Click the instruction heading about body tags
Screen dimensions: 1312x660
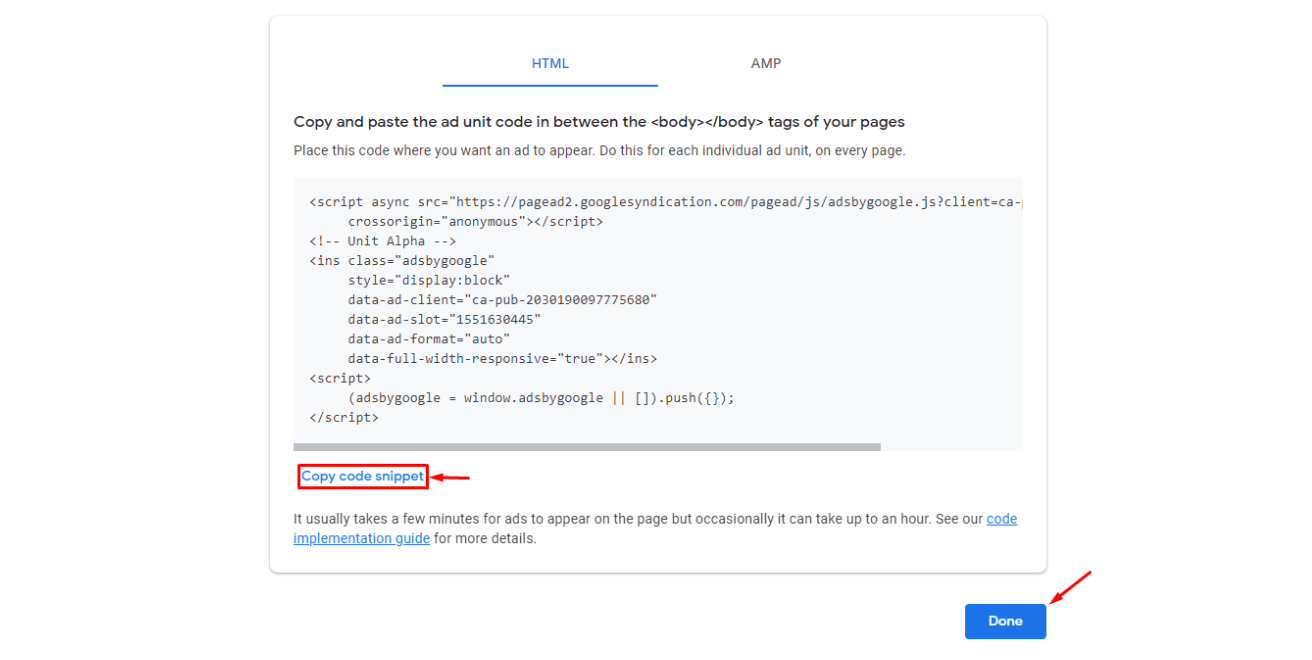pyautogui.click(x=598, y=121)
